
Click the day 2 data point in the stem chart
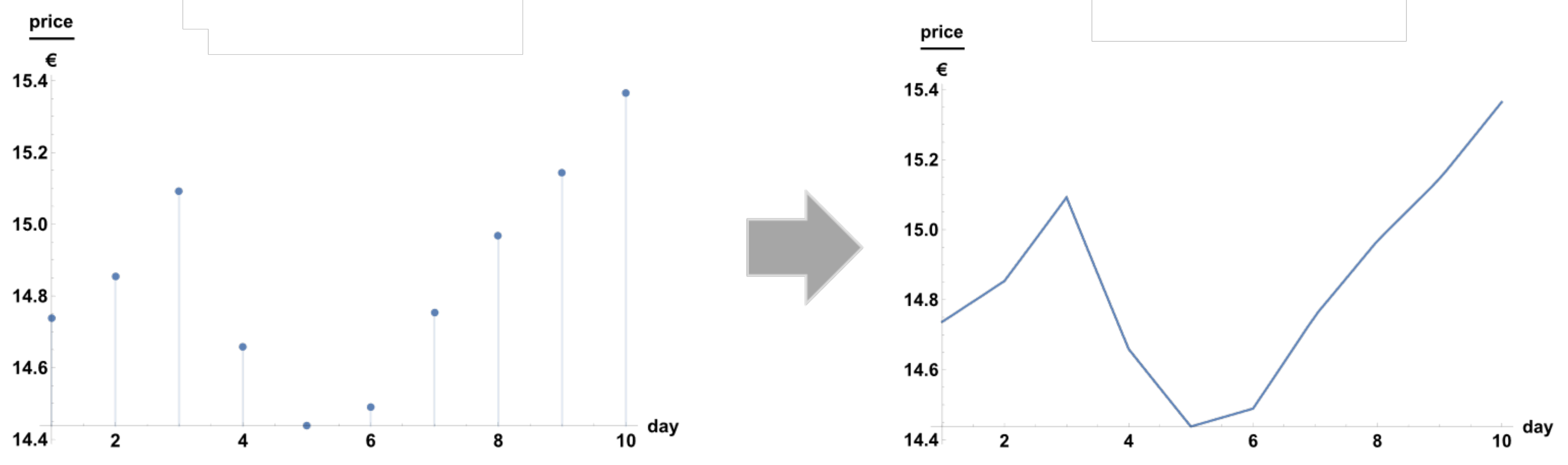tap(116, 276)
